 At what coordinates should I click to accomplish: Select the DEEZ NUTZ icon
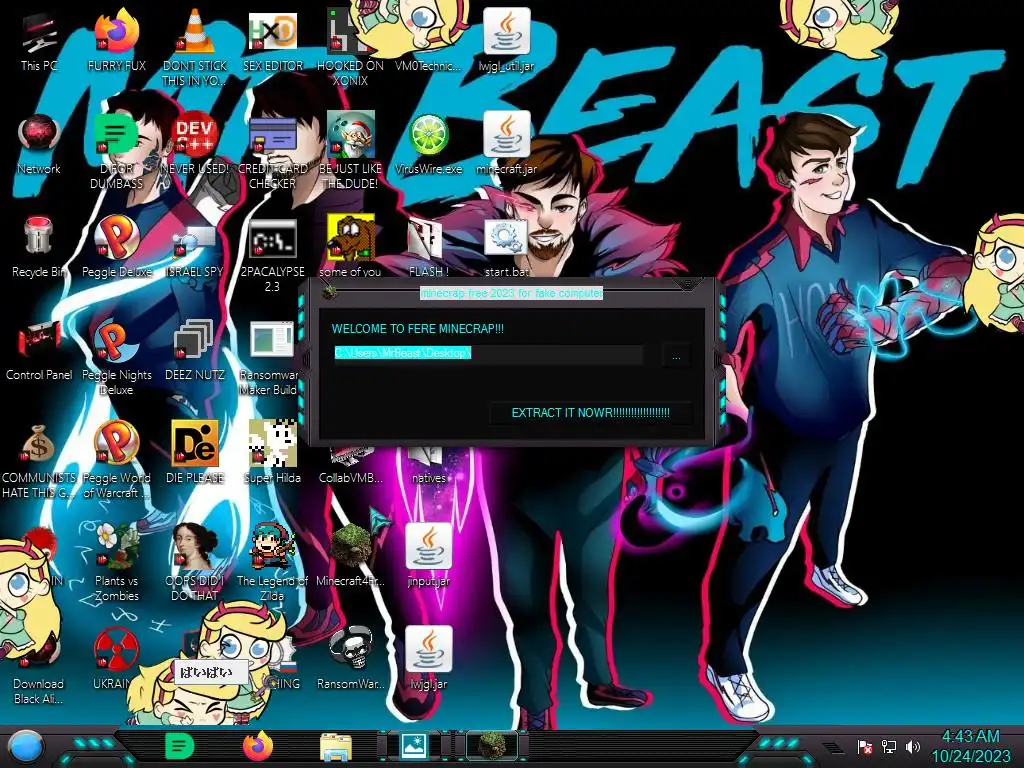pyautogui.click(x=195, y=349)
